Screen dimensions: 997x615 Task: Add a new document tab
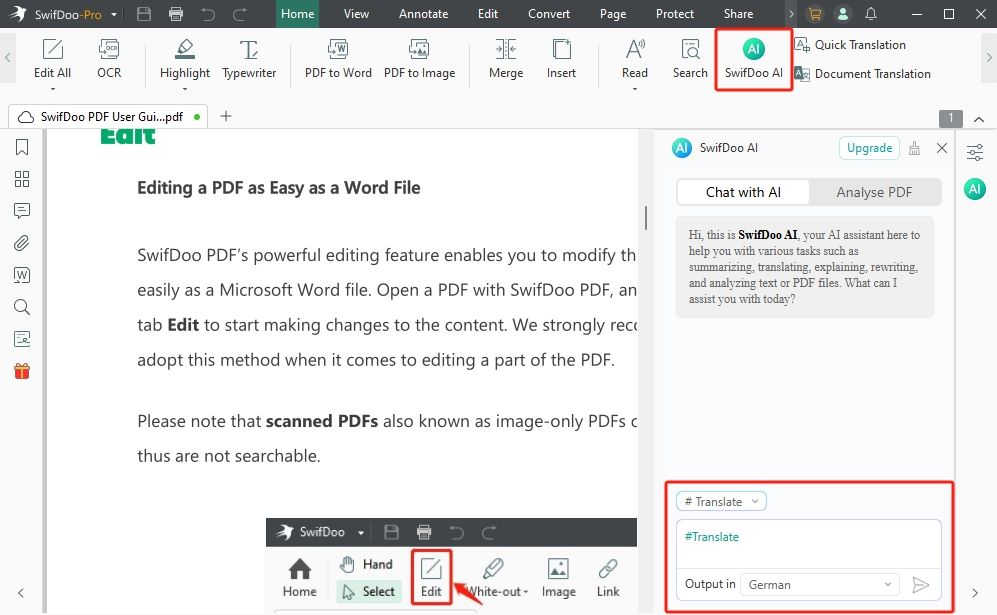pos(226,116)
